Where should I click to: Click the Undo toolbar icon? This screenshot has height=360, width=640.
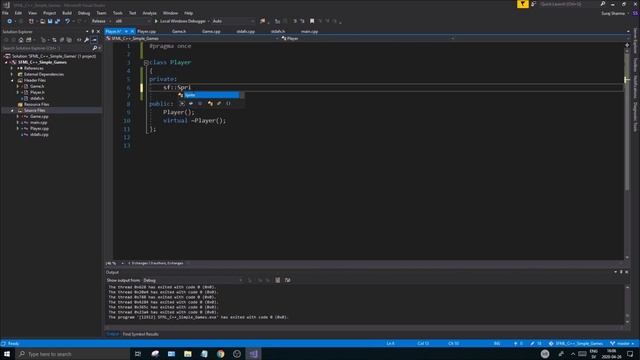pos(67,21)
